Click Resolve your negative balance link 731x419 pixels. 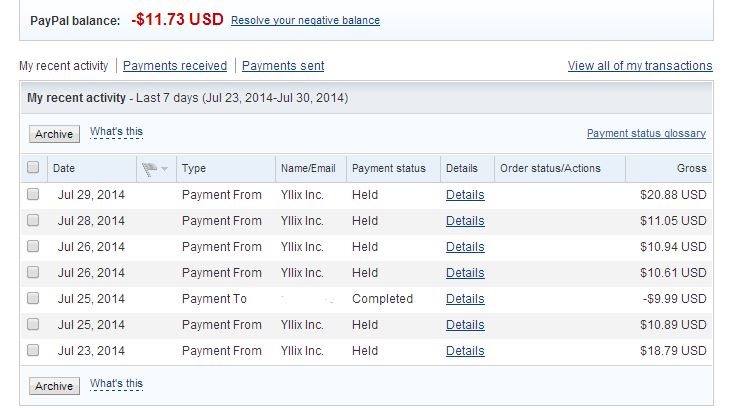[305, 20]
